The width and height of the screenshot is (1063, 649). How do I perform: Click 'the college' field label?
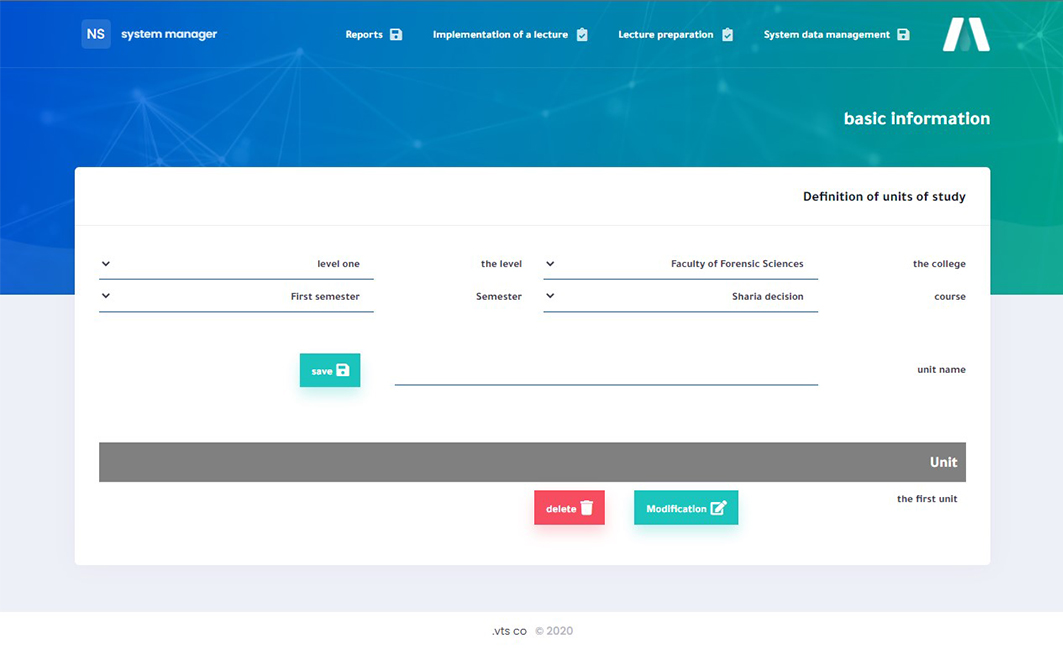[939, 264]
